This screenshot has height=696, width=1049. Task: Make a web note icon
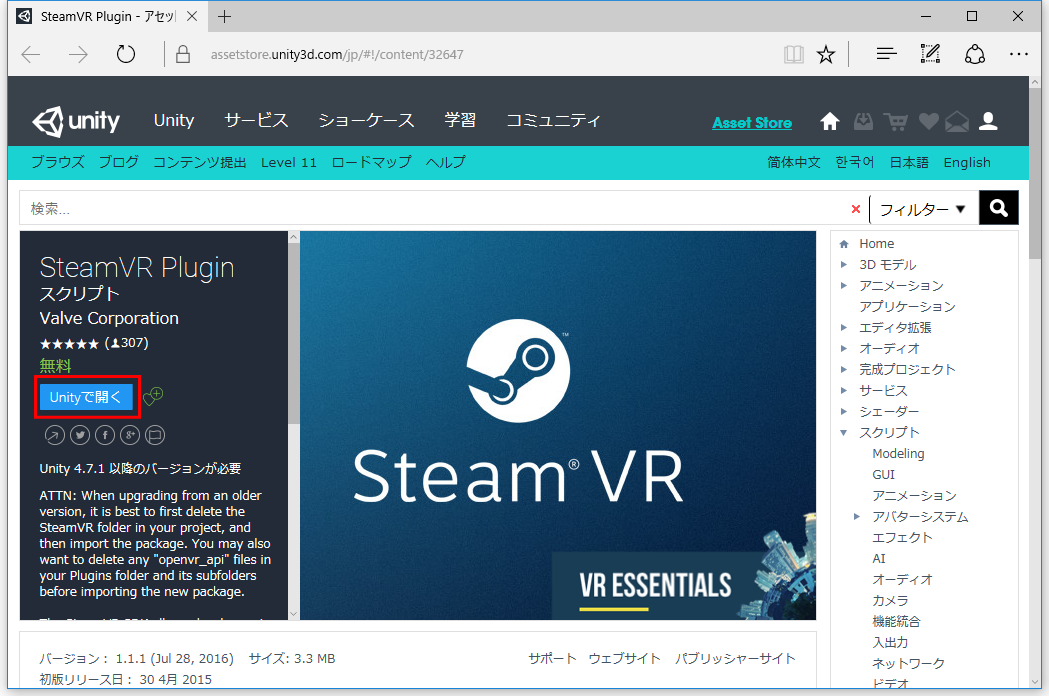point(930,54)
